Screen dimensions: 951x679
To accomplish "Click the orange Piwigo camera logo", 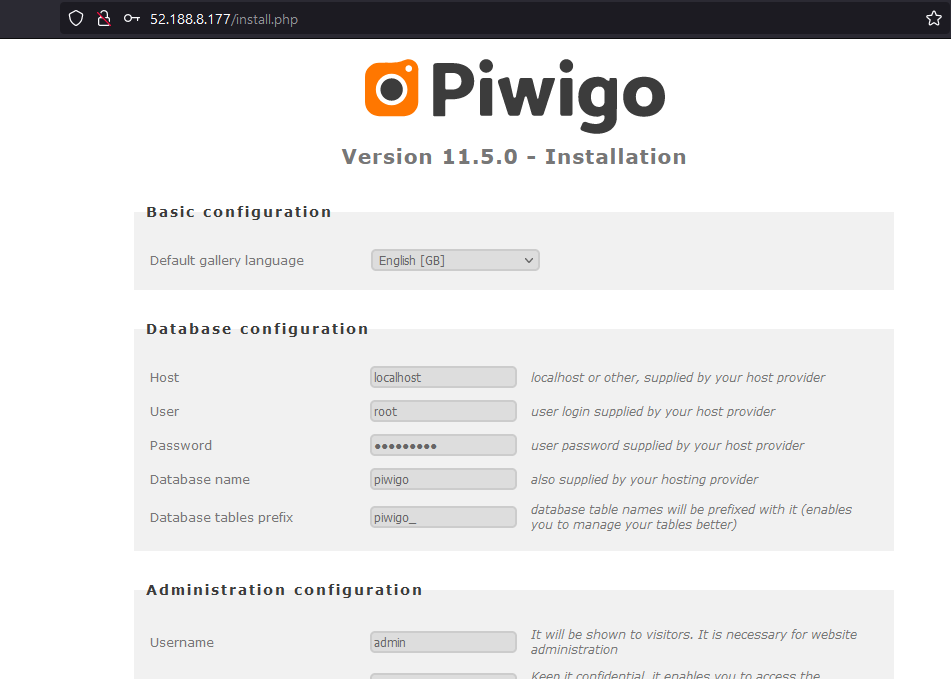I will (391, 89).
